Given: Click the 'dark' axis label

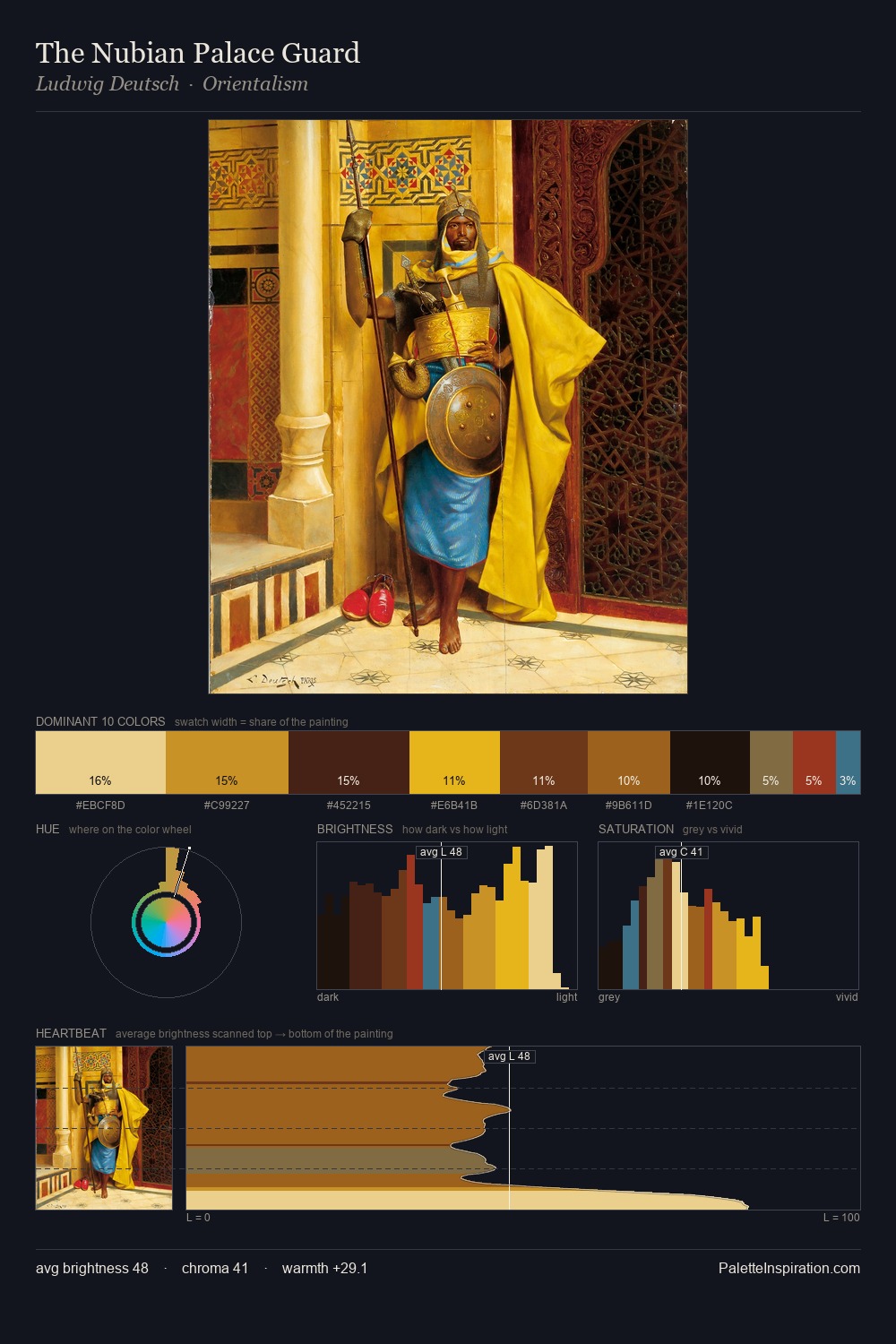Looking at the screenshot, I should pos(328,997).
